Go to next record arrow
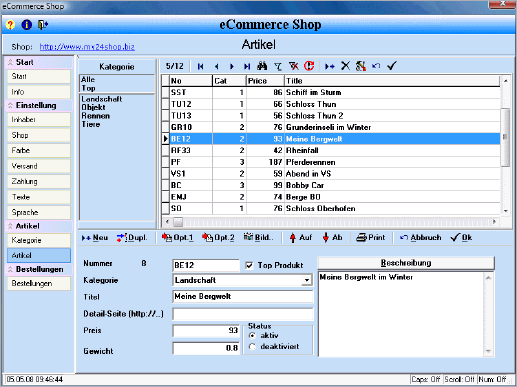Image resolution: width=517 pixels, height=387 pixels. [232, 66]
